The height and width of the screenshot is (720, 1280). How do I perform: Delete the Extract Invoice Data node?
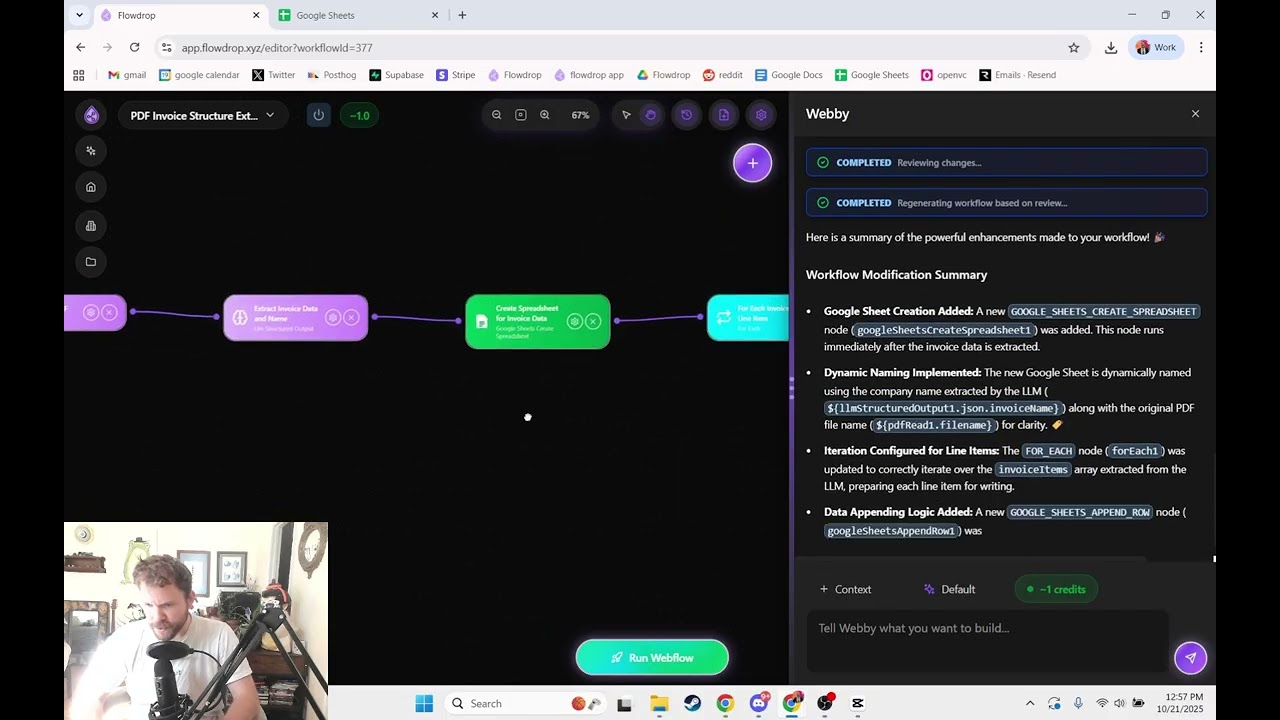[x=351, y=317]
